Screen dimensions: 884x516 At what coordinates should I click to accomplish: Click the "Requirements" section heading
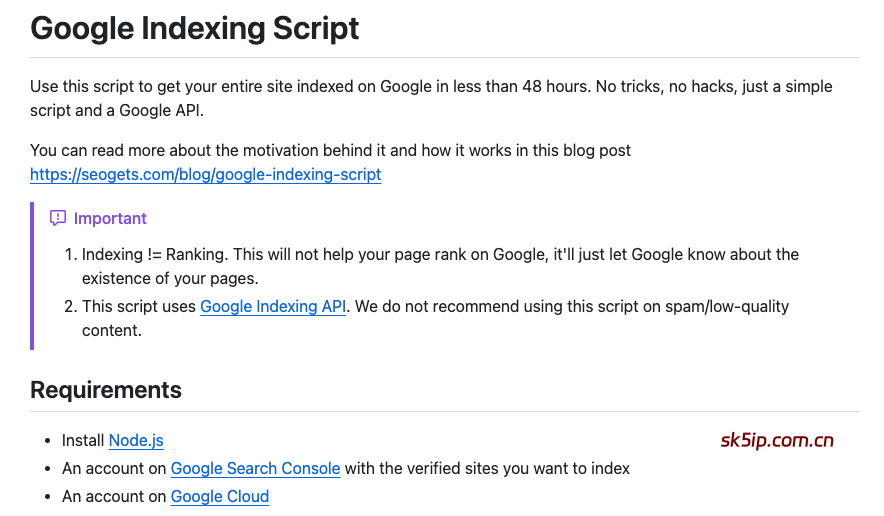(x=106, y=390)
